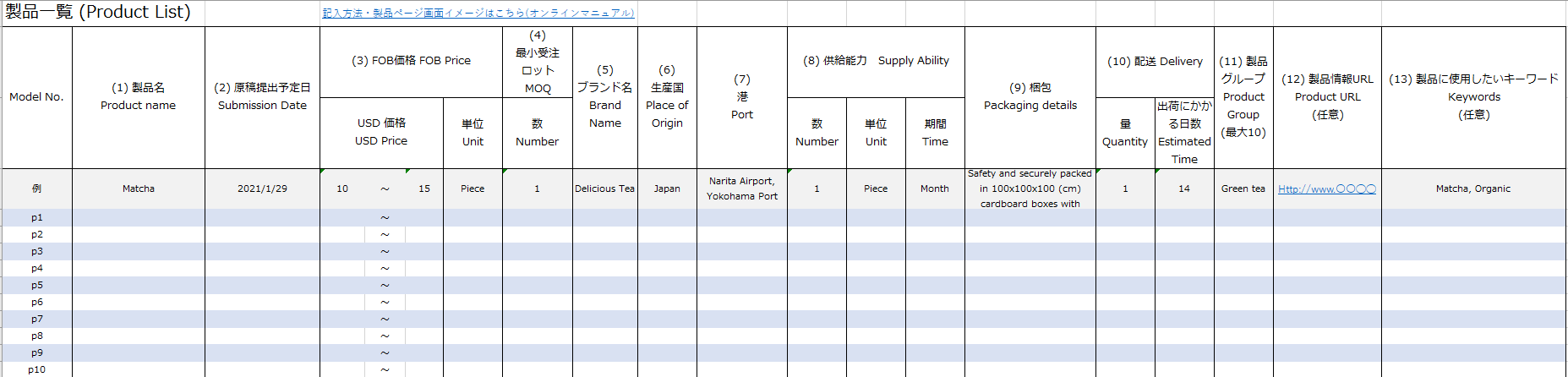Select the (2) Submission Date header

[262, 97]
